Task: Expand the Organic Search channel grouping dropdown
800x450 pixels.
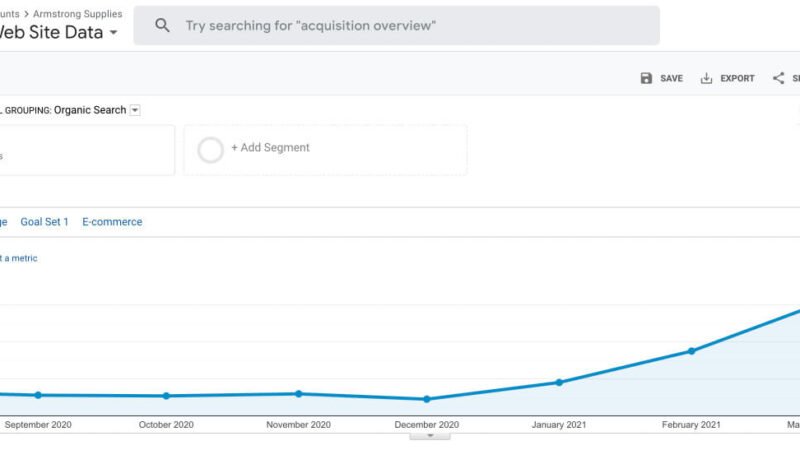Action: (135, 111)
